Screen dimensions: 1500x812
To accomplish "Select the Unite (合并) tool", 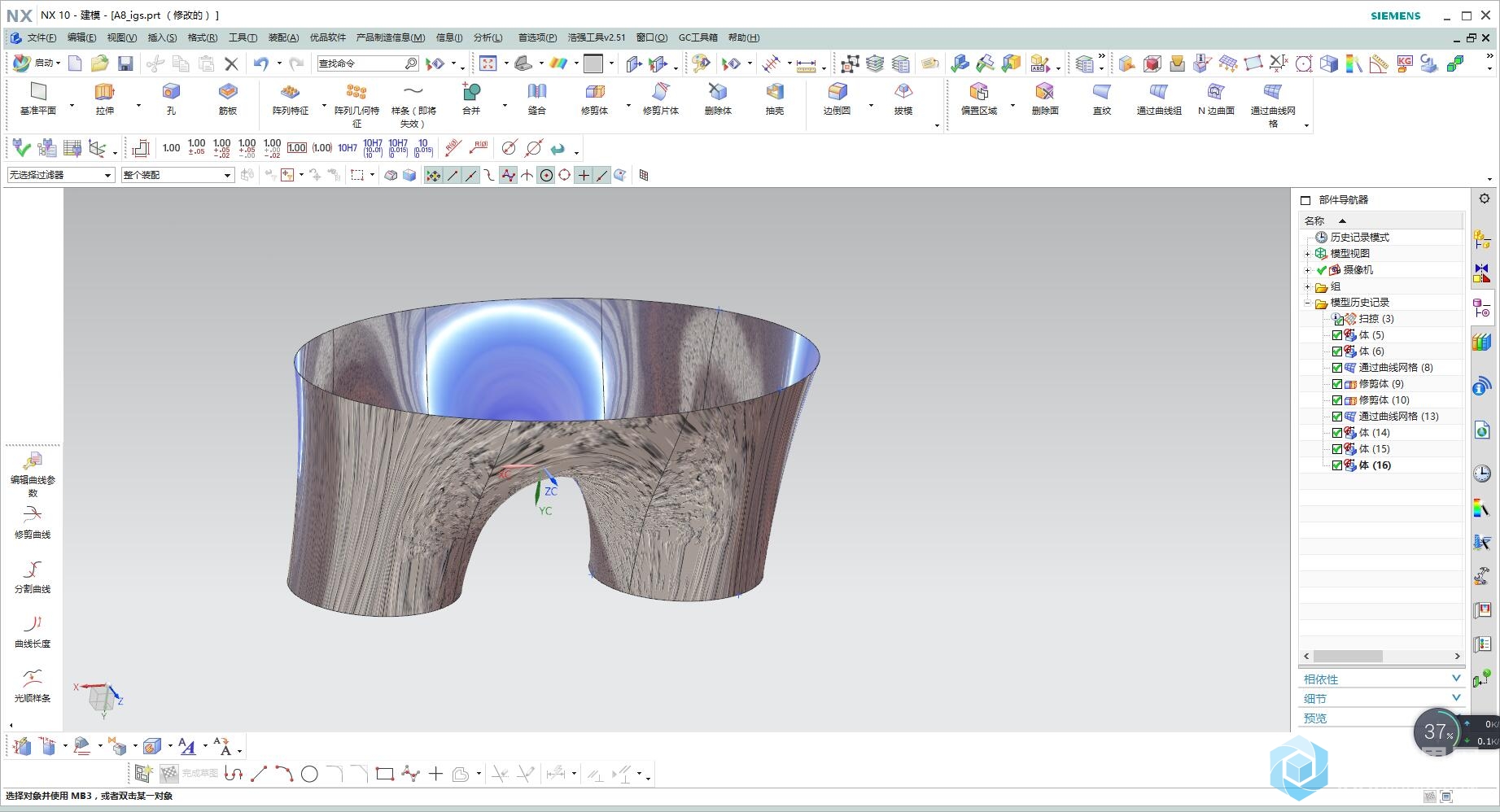I will pos(471,98).
